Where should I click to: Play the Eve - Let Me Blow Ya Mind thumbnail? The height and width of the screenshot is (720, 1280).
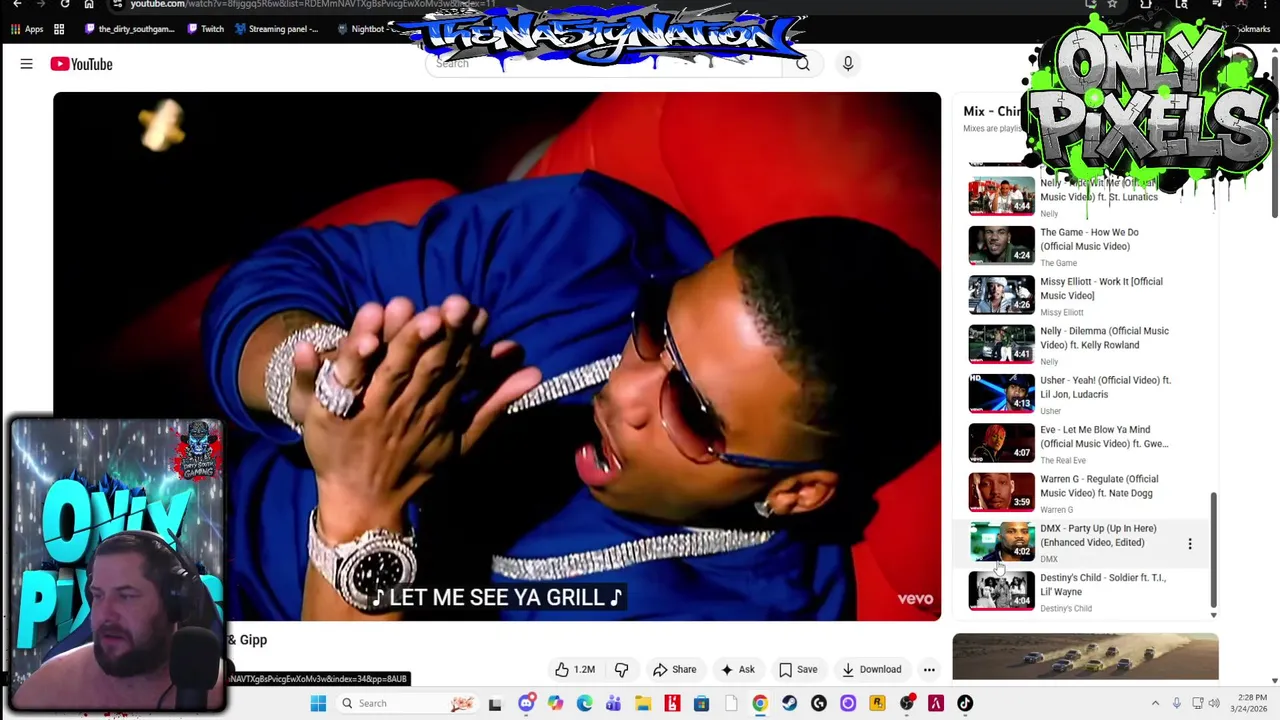[x=1001, y=443]
